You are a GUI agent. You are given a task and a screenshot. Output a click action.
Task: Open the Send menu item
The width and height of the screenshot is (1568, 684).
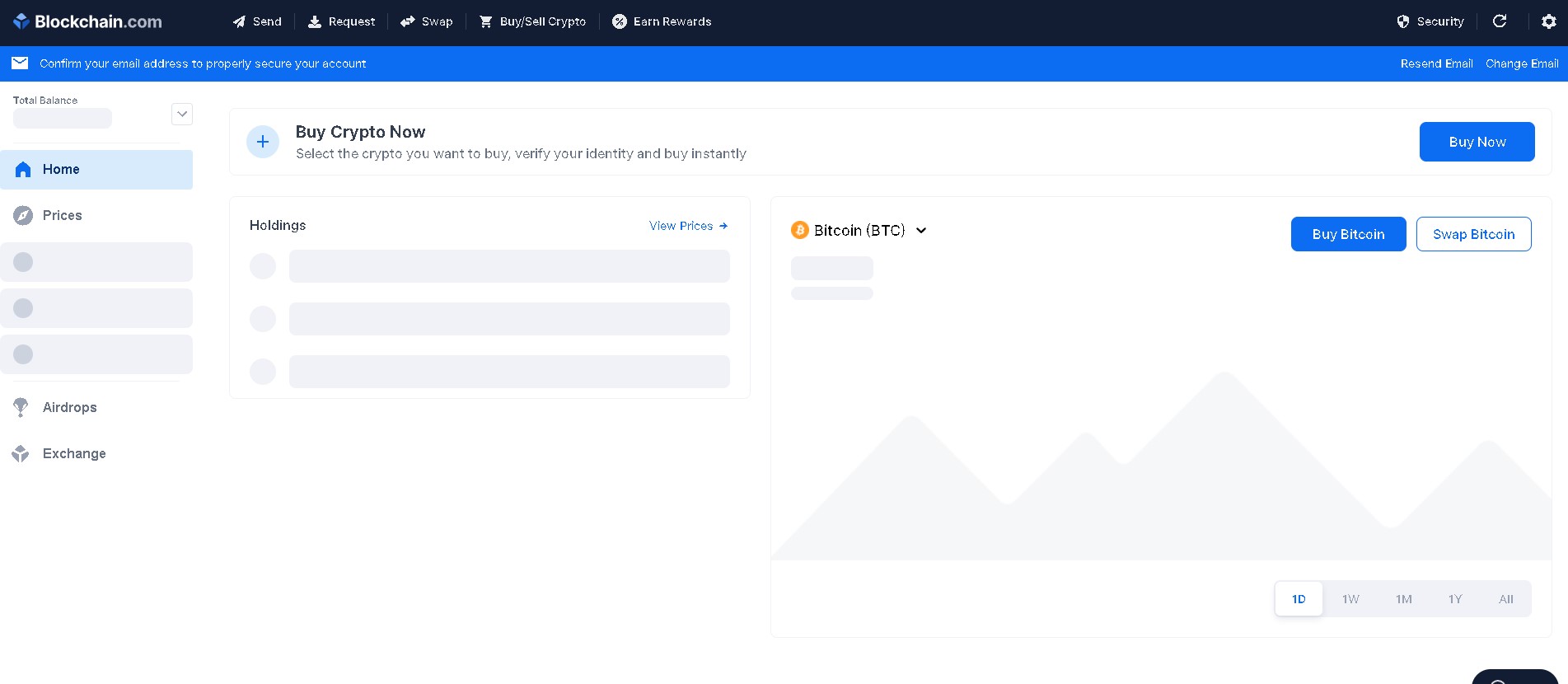click(257, 21)
